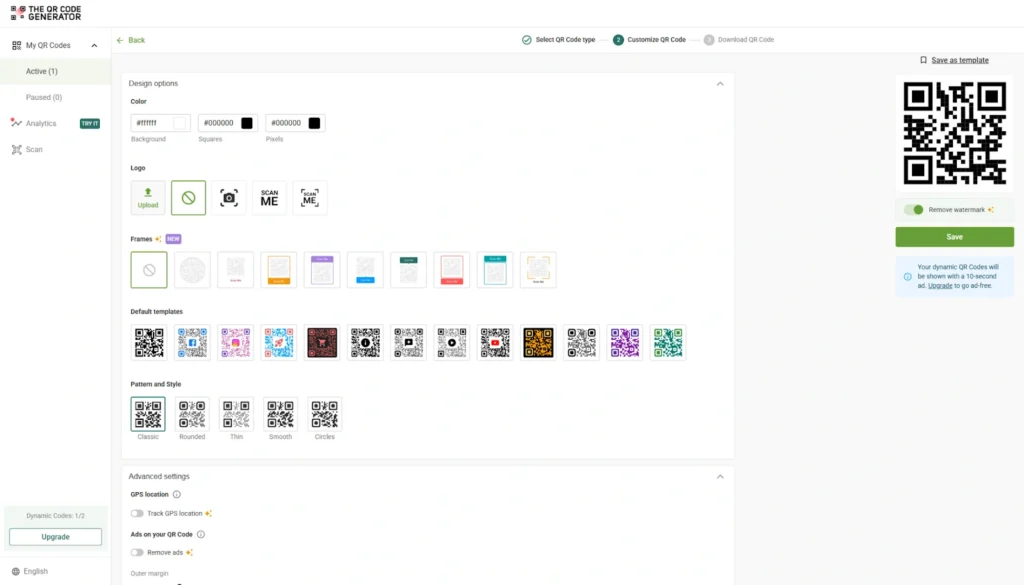Switch to the Paused codes list
1024x585 pixels.
(x=45, y=97)
